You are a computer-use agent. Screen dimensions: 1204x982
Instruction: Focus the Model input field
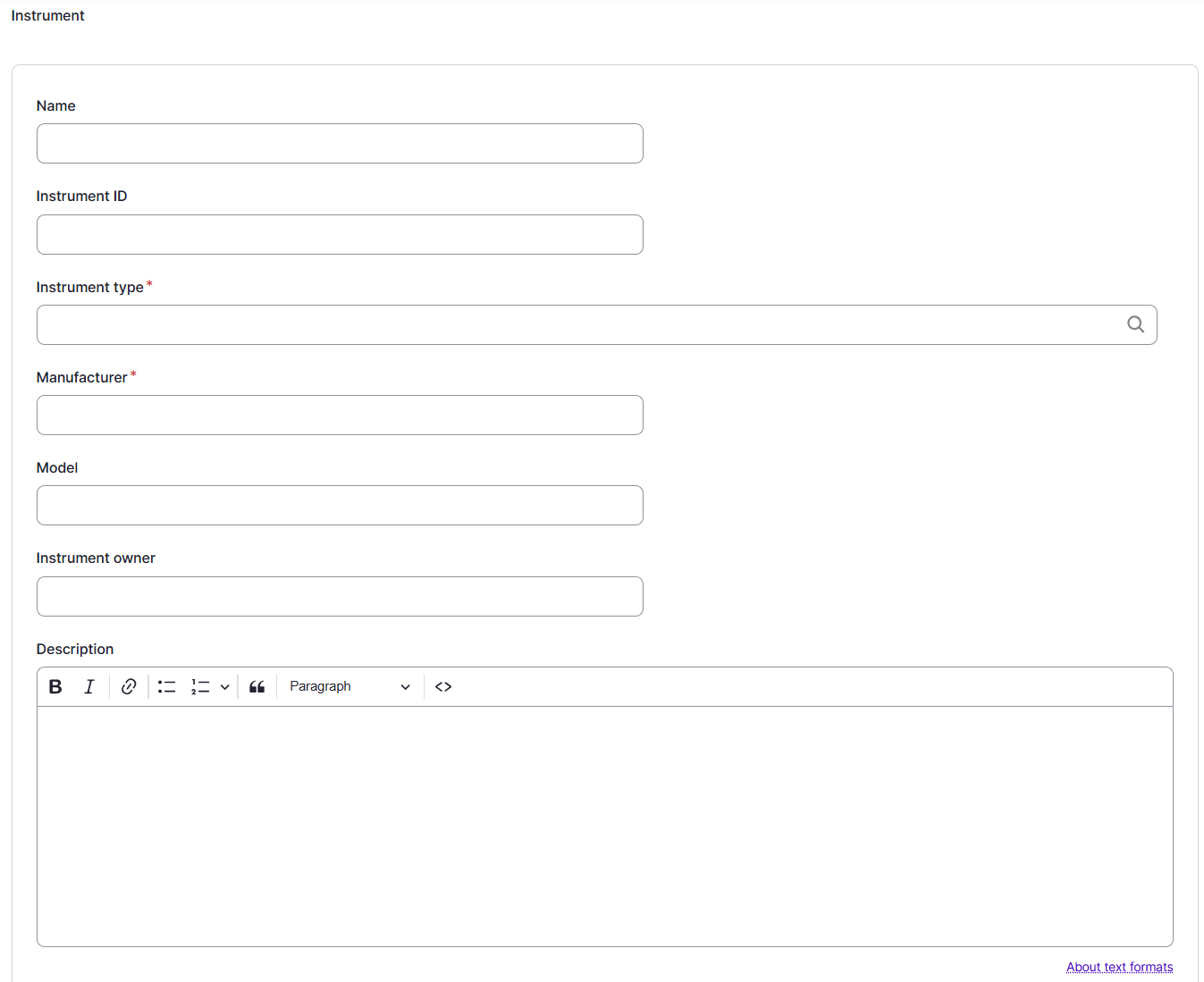[x=340, y=505]
